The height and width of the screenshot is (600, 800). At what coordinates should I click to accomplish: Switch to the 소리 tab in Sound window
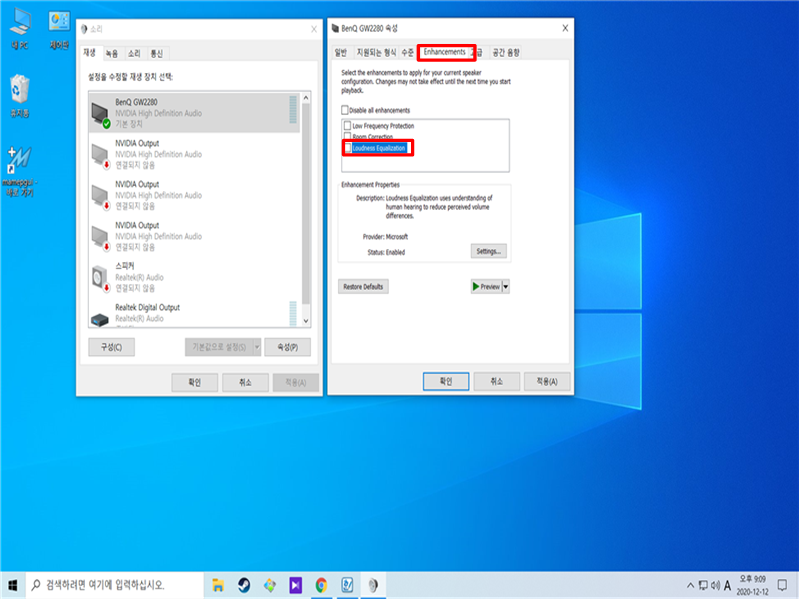tap(134, 54)
